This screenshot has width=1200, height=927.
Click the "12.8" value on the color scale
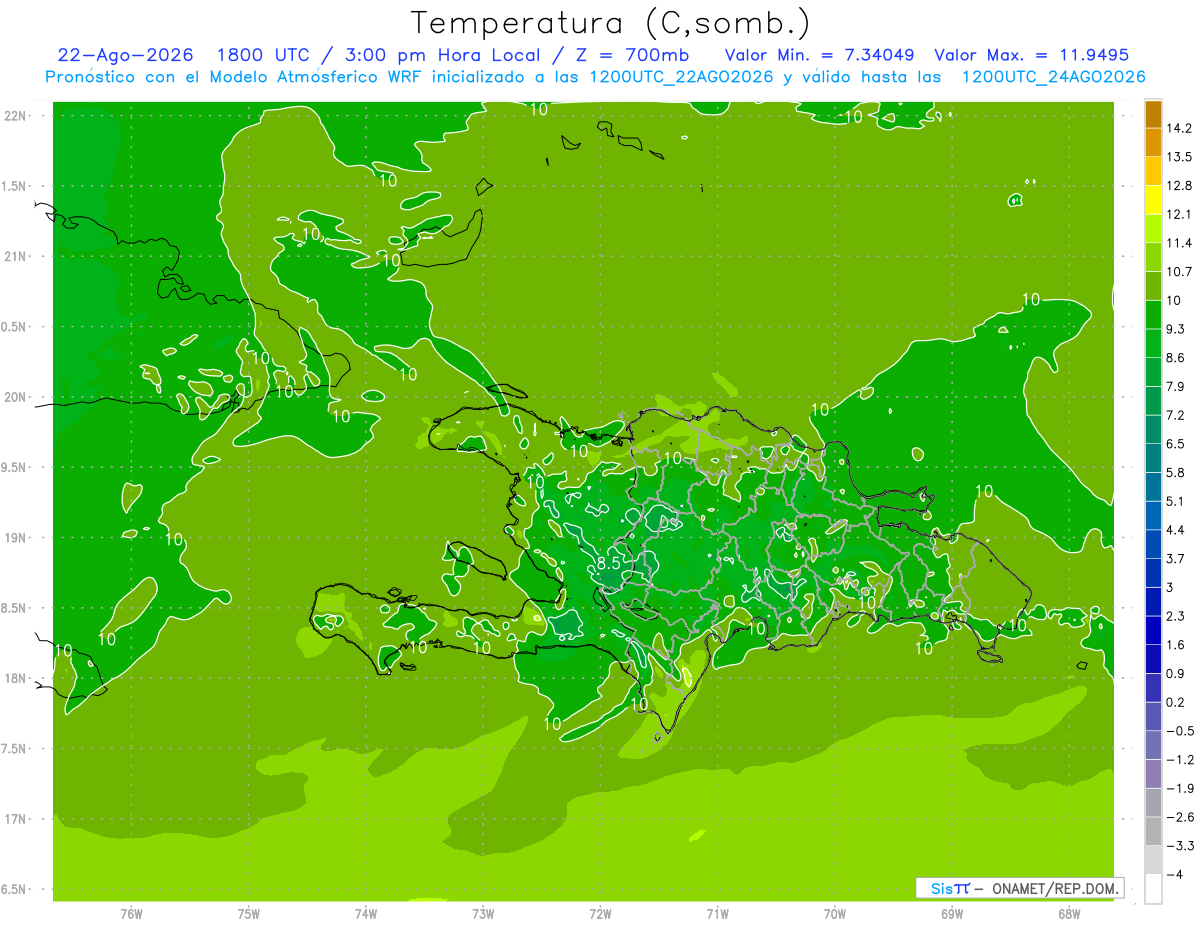(1179, 186)
